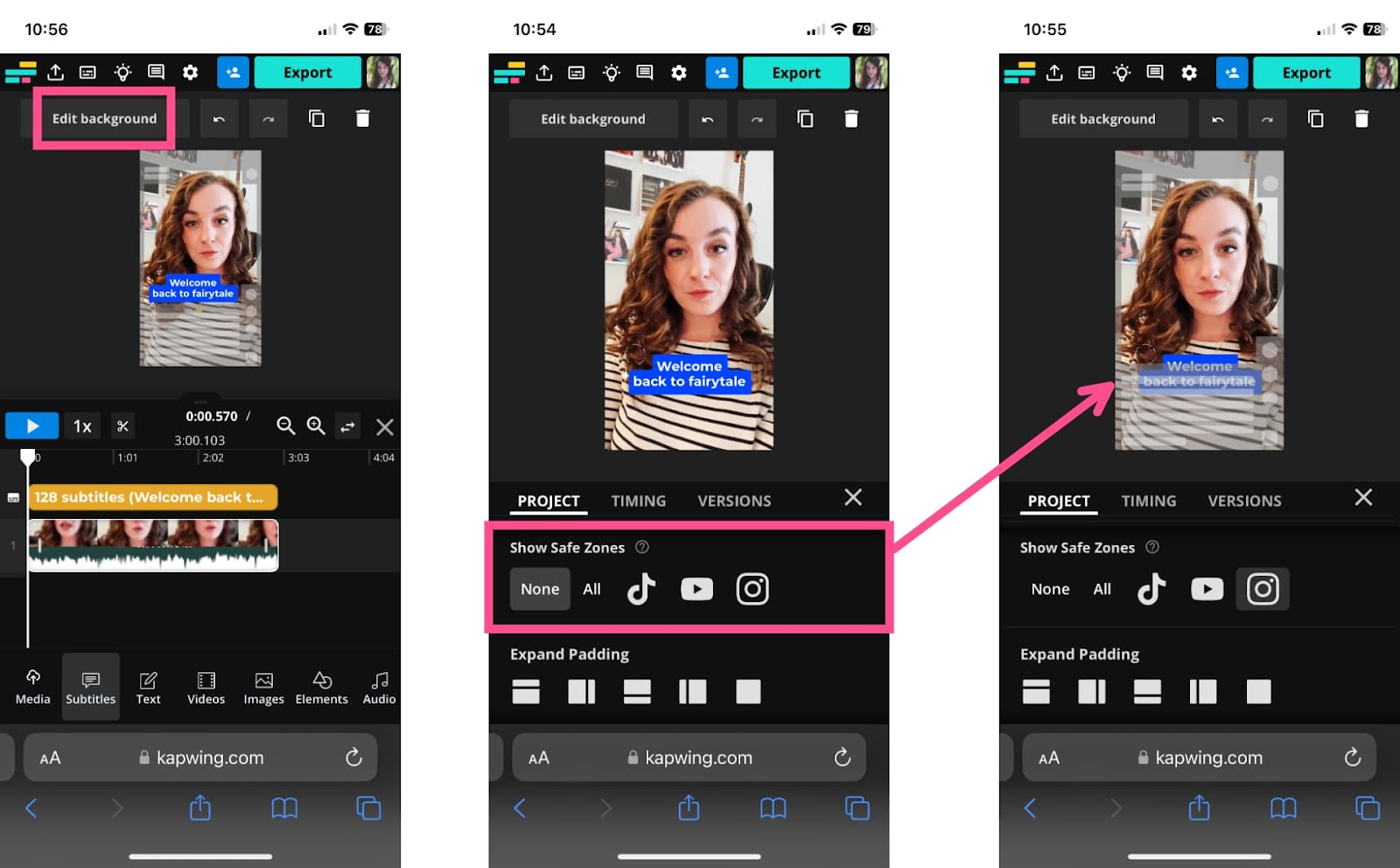This screenshot has width=1400, height=868.
Task: Duplicate layer icon in left phone screen
Action: click(x=317, y=118)
